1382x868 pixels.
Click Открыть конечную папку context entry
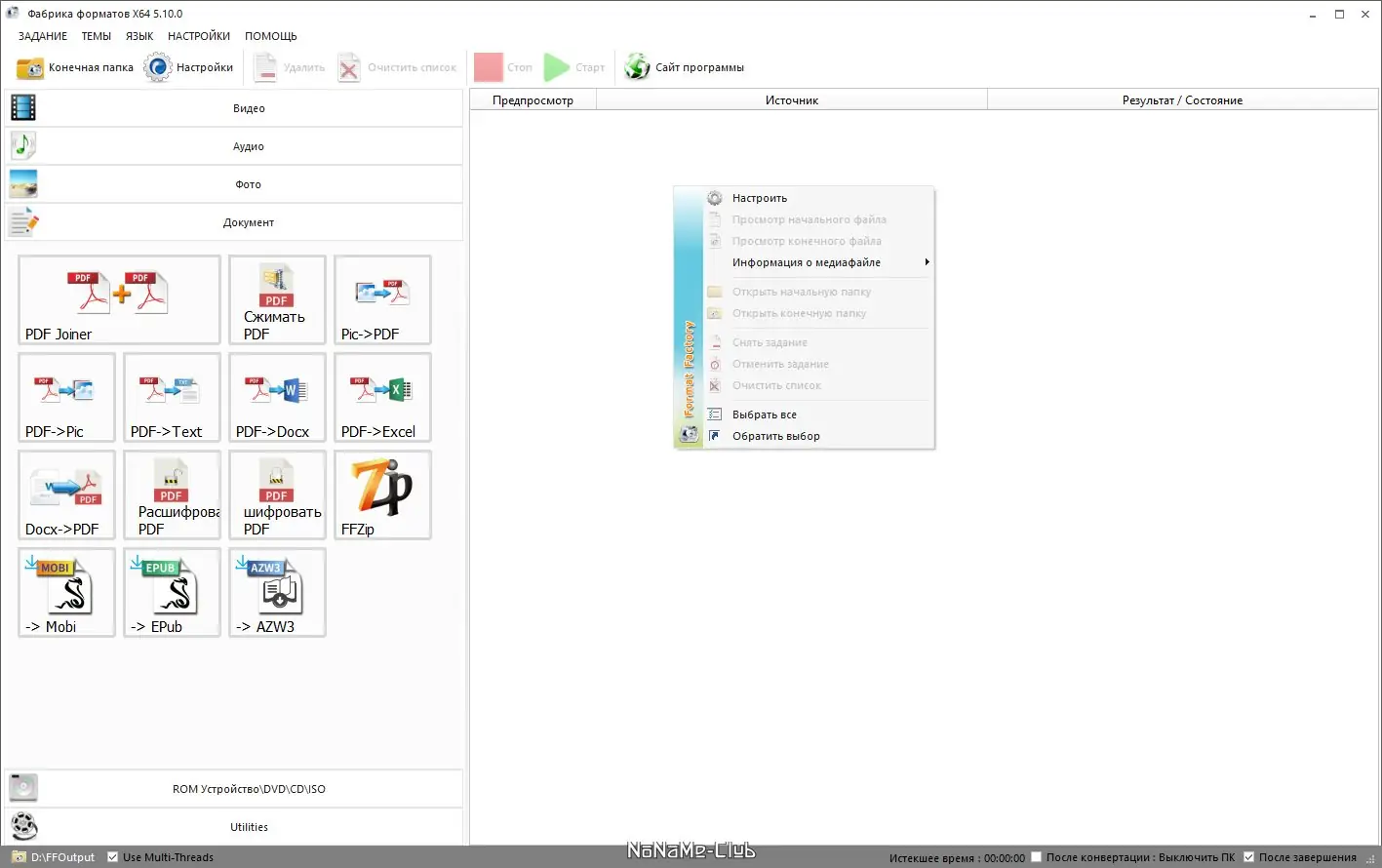coord(818,313)
